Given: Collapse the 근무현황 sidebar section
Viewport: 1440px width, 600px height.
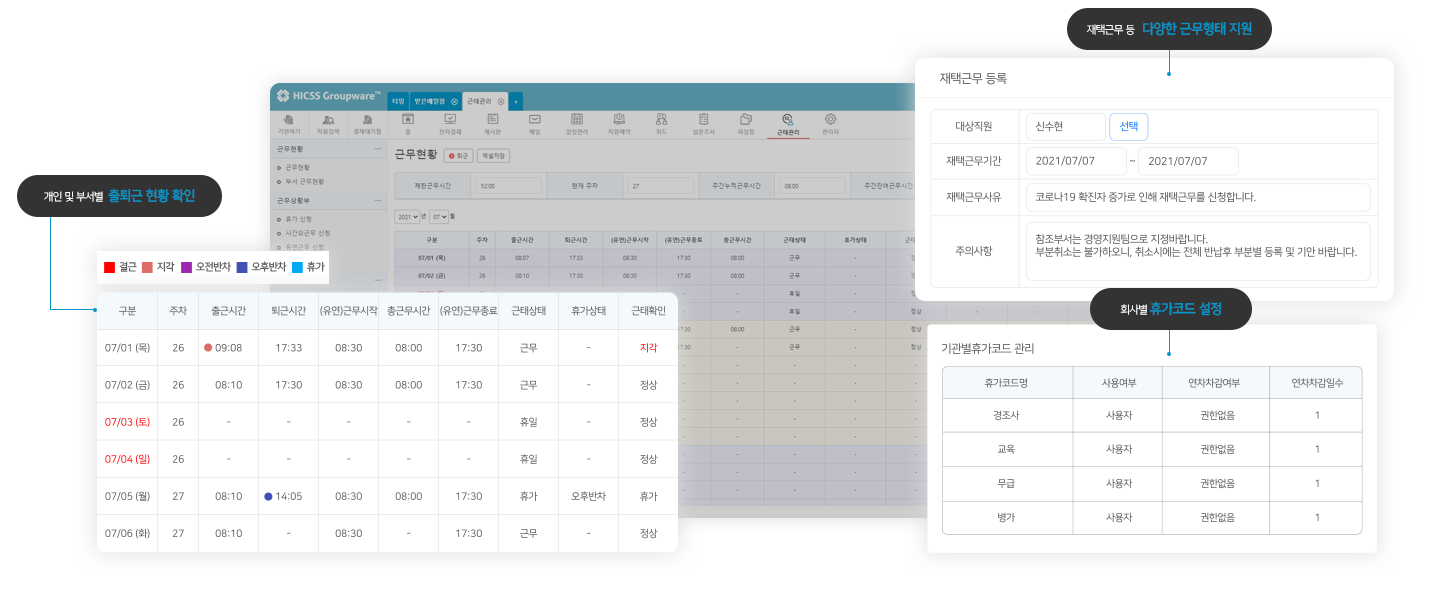Looking at the screenshot, I should click(x=378, y=148).
